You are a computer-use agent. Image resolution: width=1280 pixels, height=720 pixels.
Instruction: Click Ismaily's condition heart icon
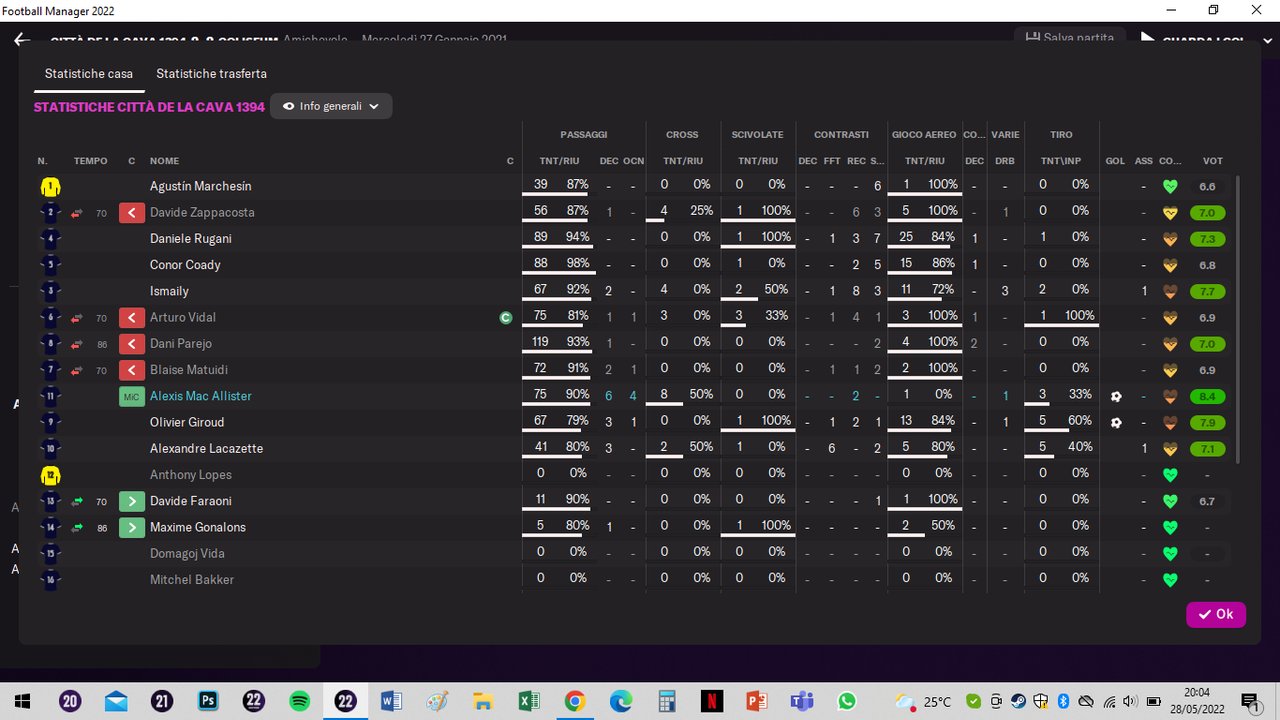coord(1170,292)
